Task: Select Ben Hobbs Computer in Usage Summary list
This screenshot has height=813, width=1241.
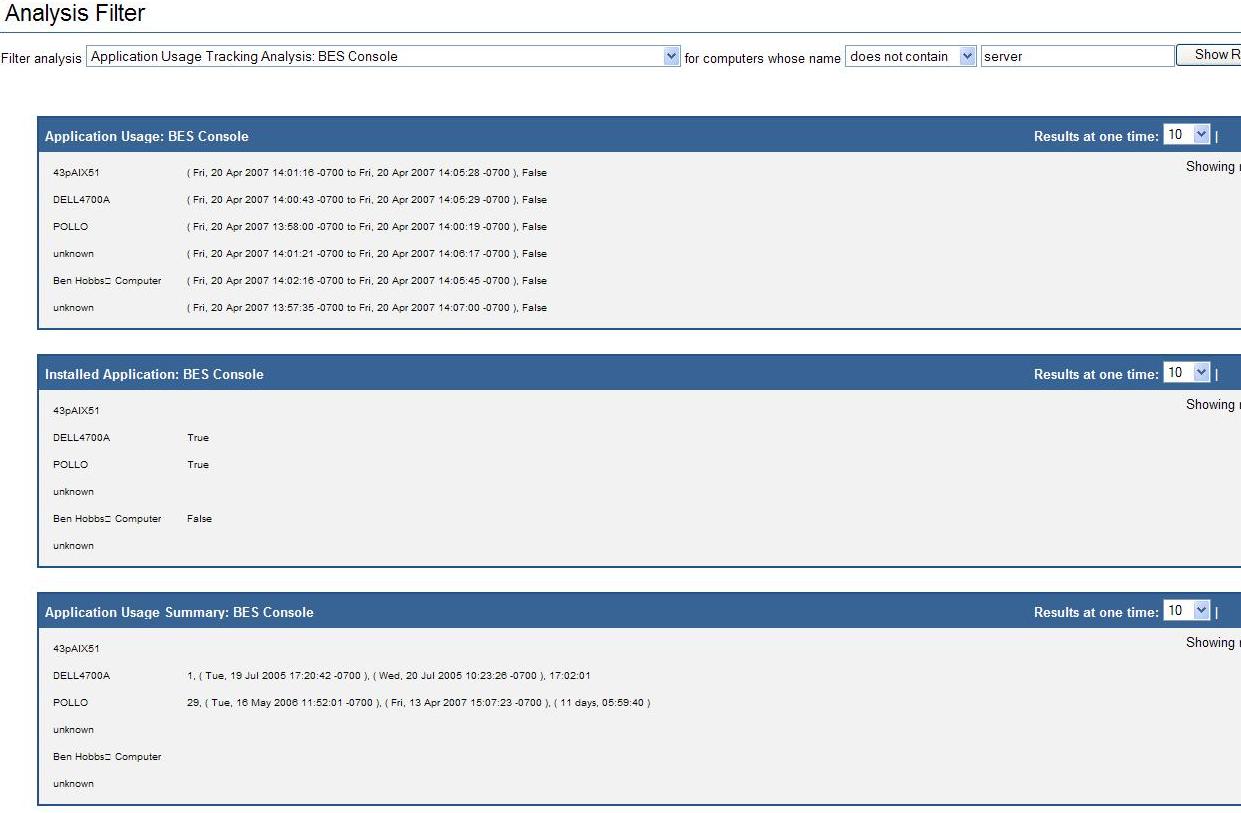Action: click(x=107, y=757)
